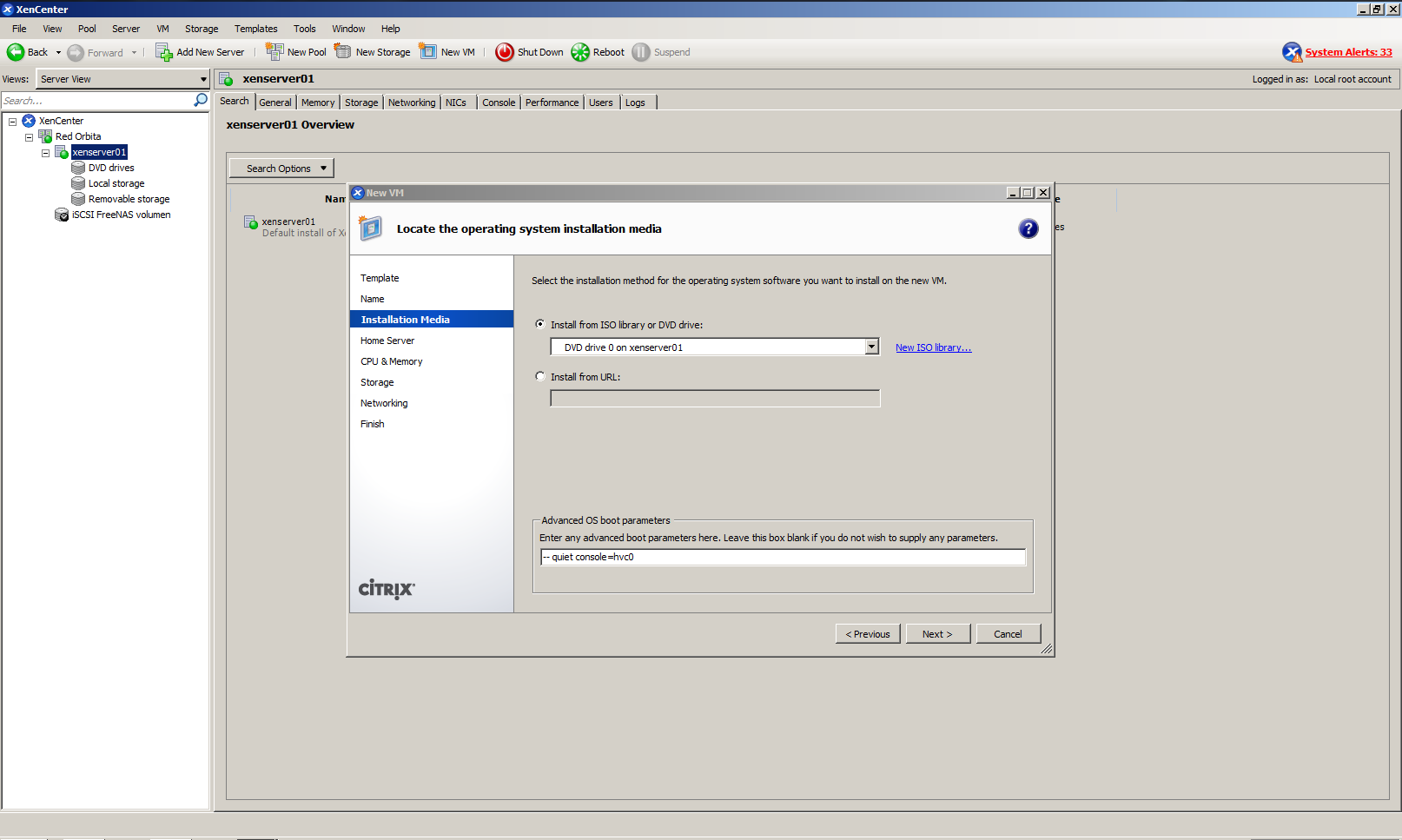Open the DVD drive selection dropdown

[871, 347]
